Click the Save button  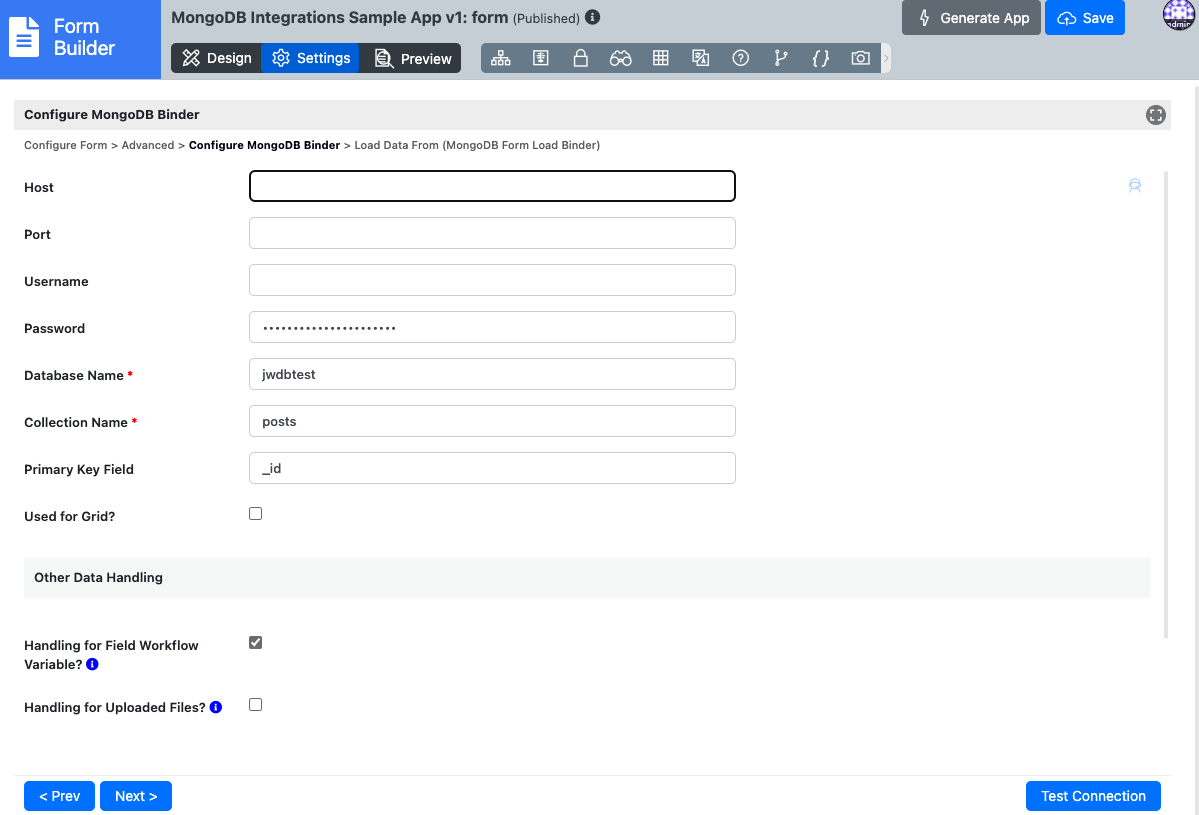(1084, 18)
